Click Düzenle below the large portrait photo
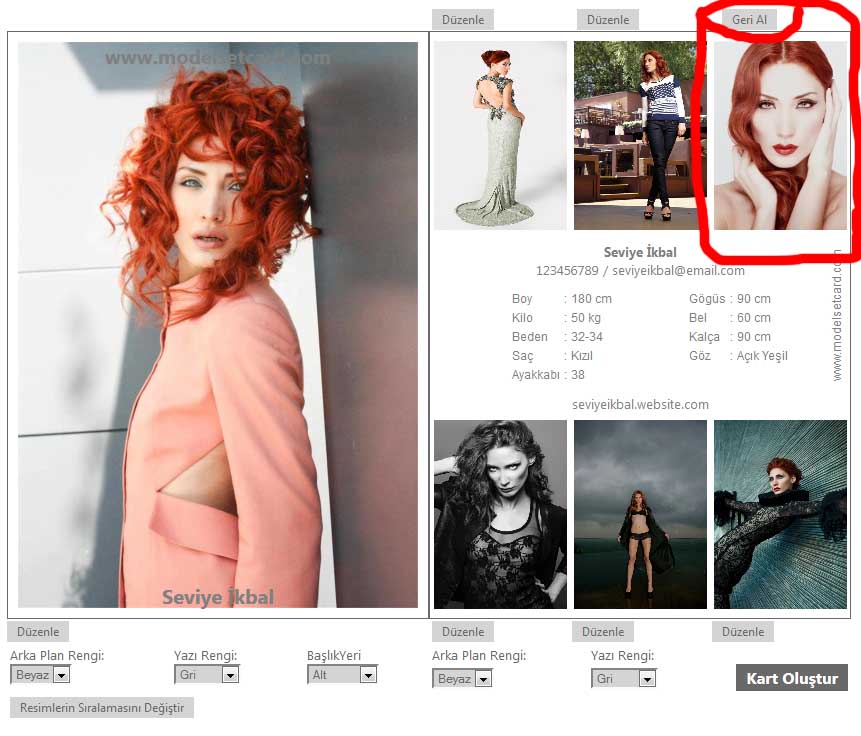 [x=38, y=632]
